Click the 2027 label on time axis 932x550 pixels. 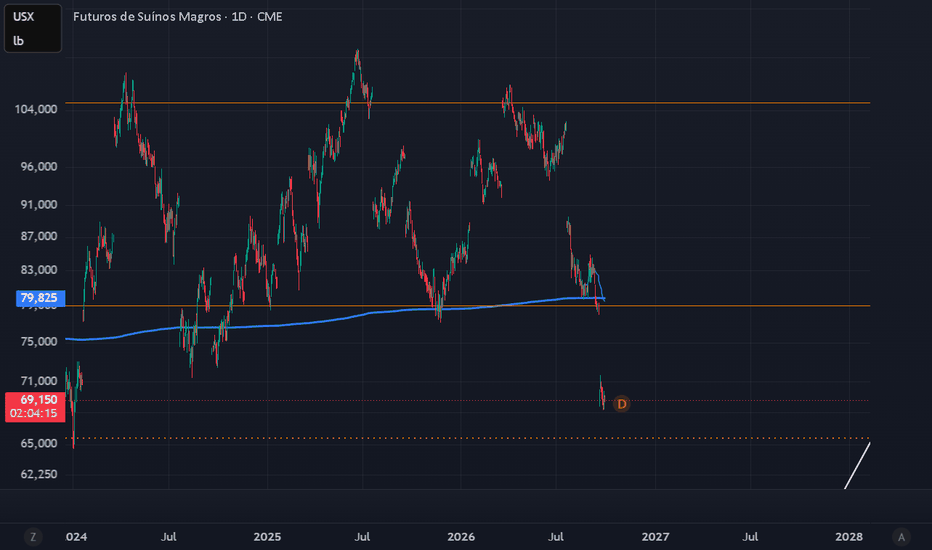click(656, 537)
